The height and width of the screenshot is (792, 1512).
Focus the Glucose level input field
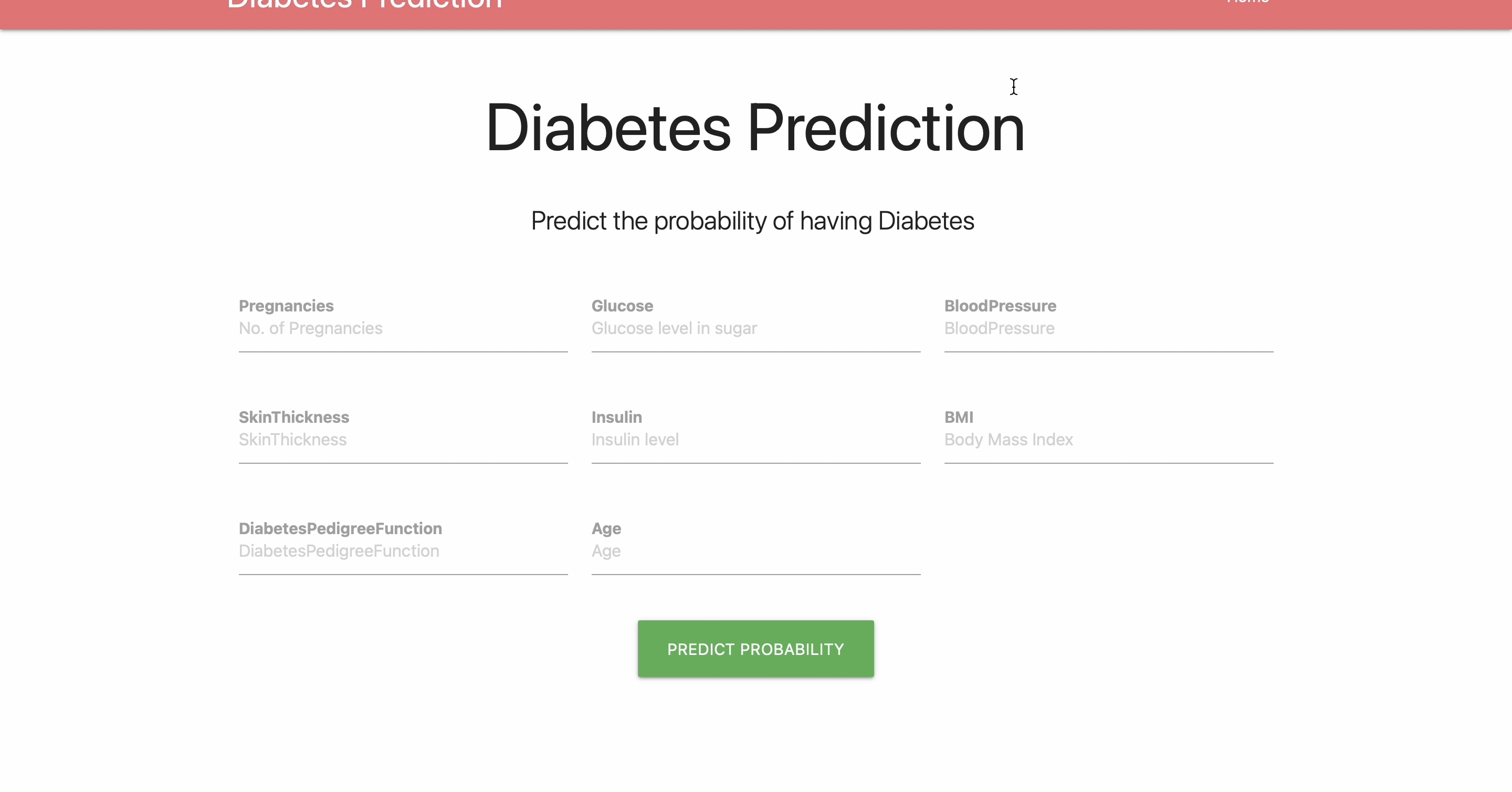(x=755, y=335)
